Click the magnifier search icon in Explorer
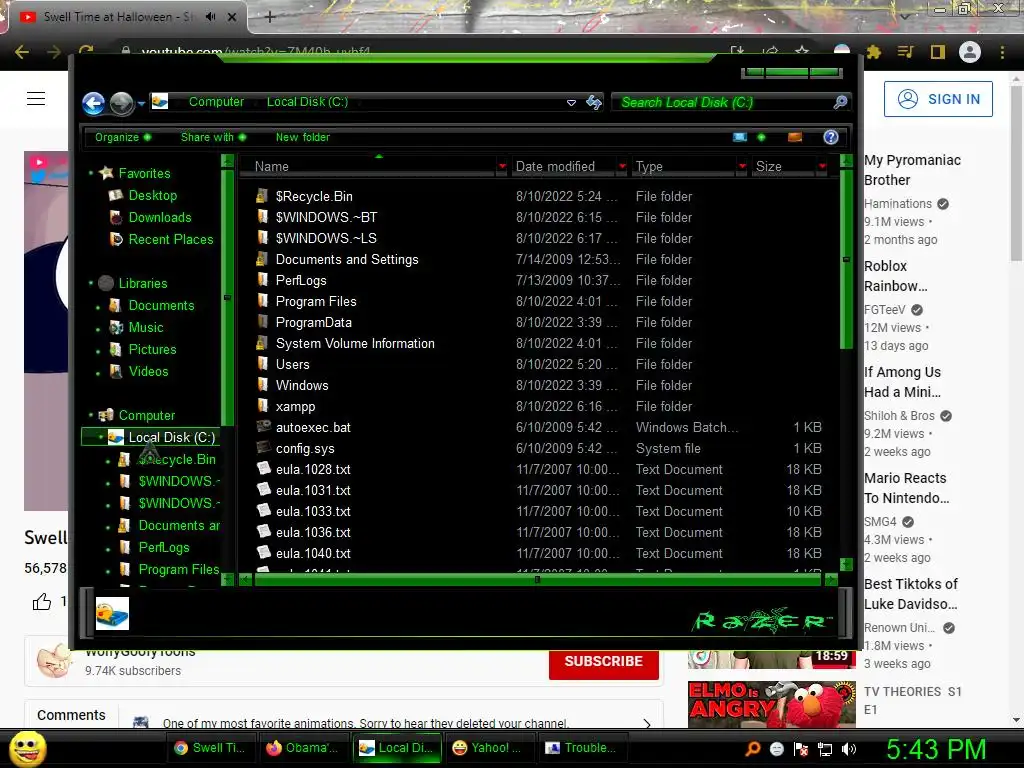The height and width of the screenshot is (768, 1024). pyautogui.click(x=840, y=102)
